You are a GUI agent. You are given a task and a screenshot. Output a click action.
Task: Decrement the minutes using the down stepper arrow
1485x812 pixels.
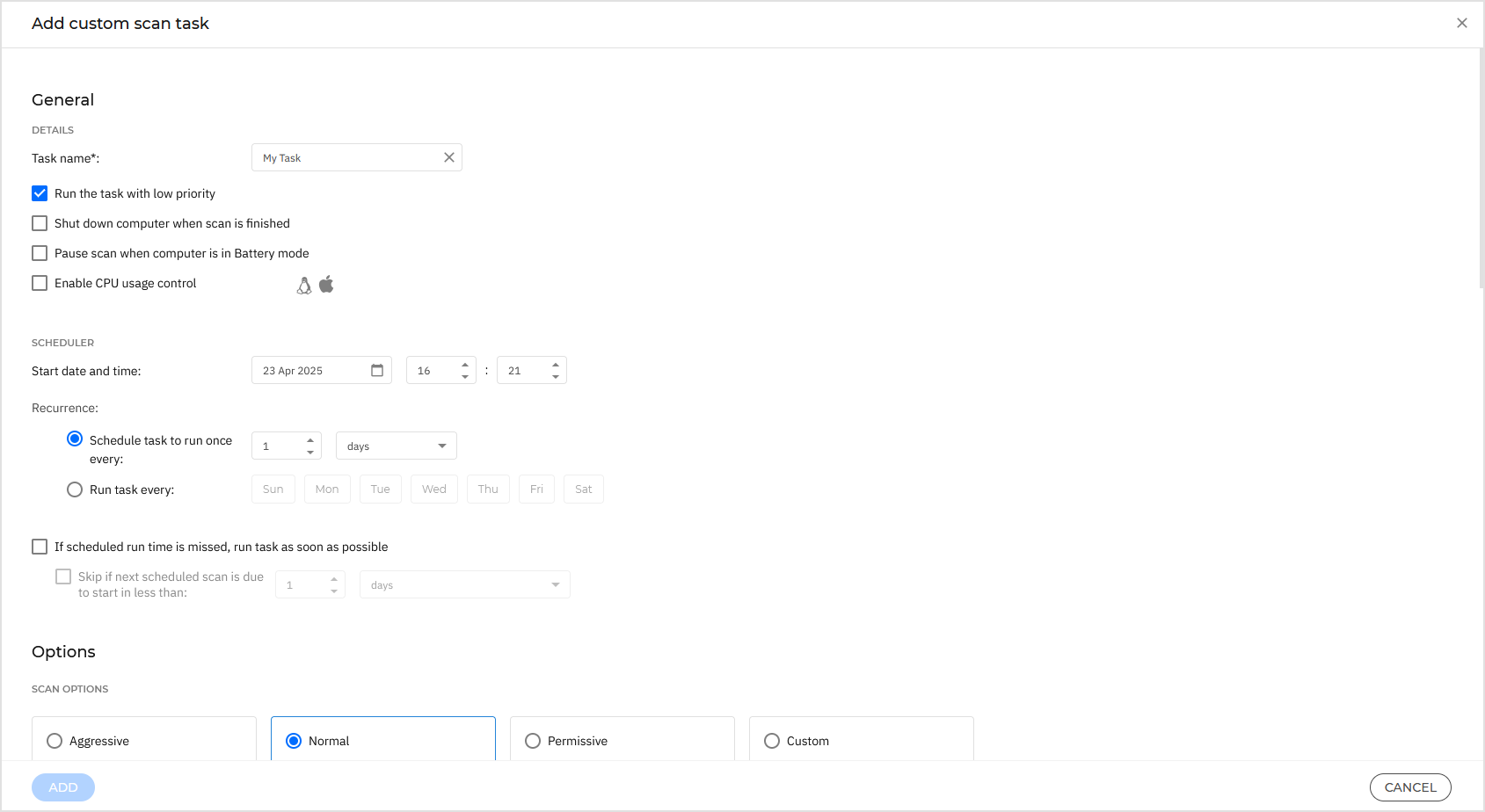555,376
